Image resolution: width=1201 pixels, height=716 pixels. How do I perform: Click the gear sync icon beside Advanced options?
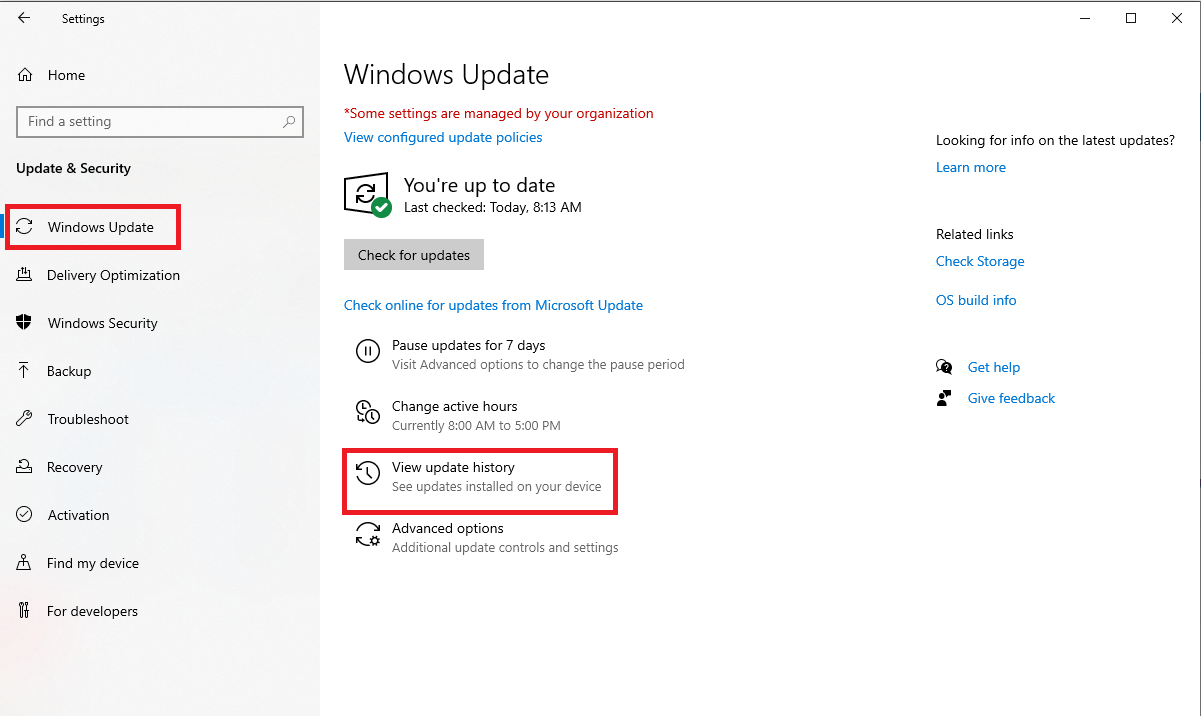coord(368,534)
